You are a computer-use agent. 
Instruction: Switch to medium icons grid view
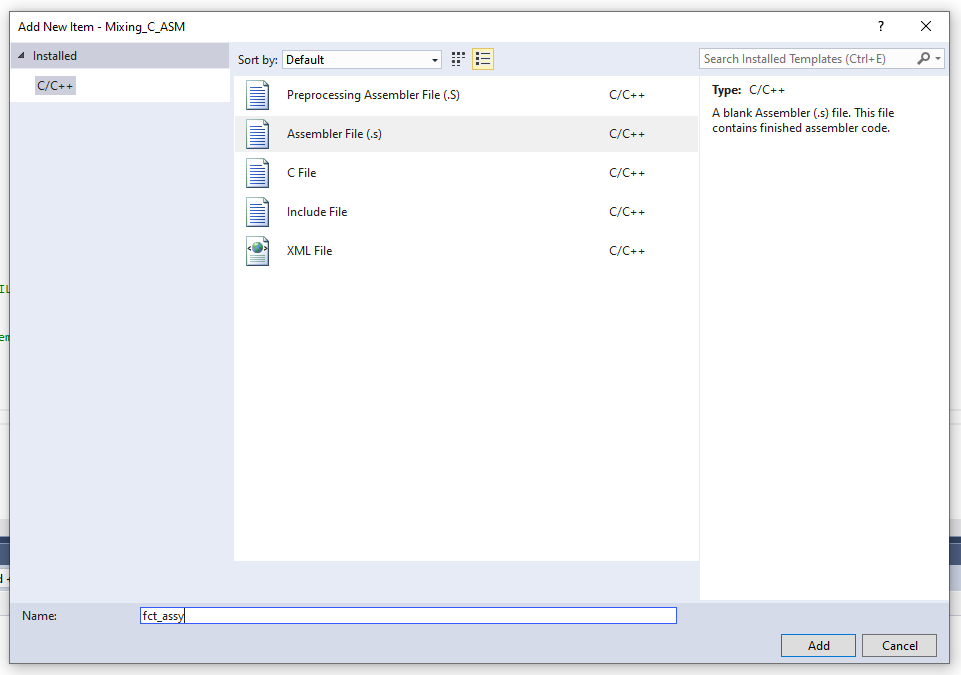[458, 59]
